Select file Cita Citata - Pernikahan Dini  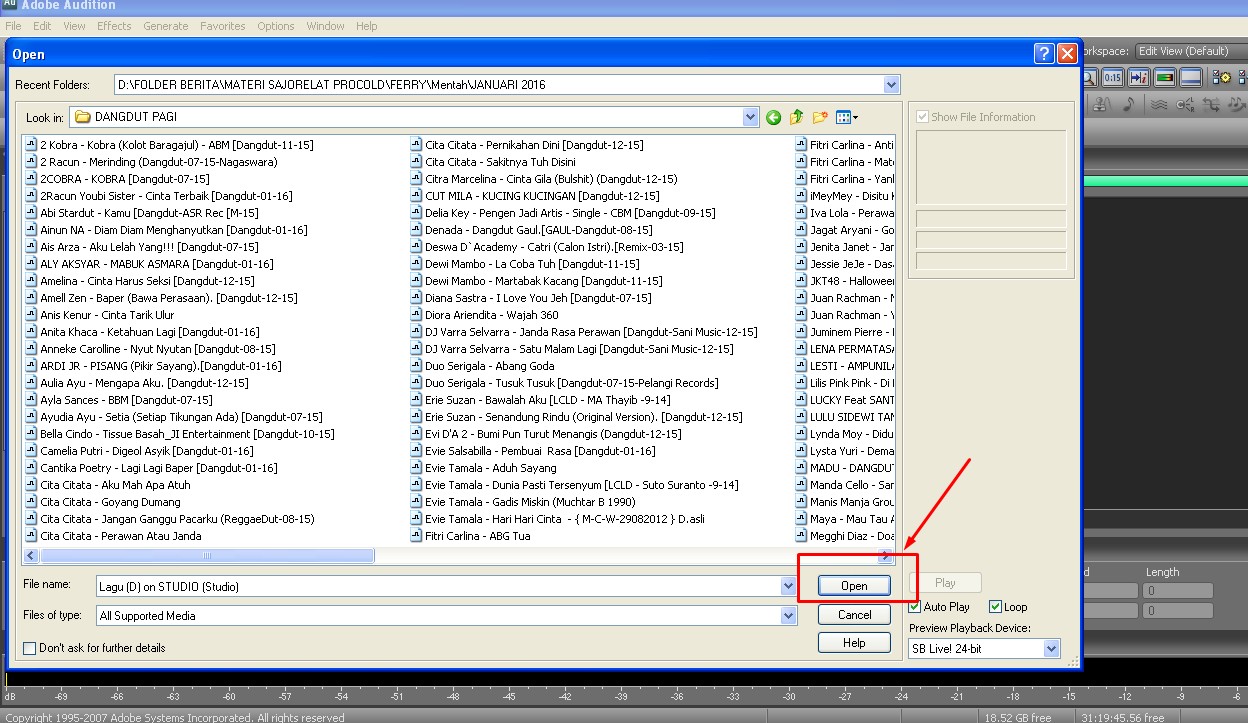tap(526, 145)
